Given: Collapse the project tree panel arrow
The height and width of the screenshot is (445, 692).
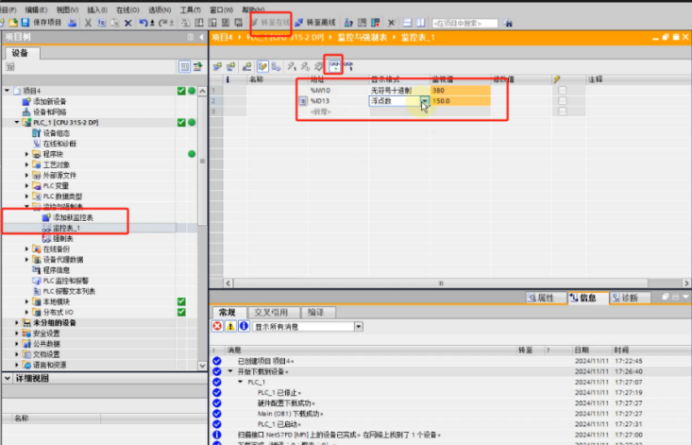Looking at the screenshot, I should [x=202, y=38].
